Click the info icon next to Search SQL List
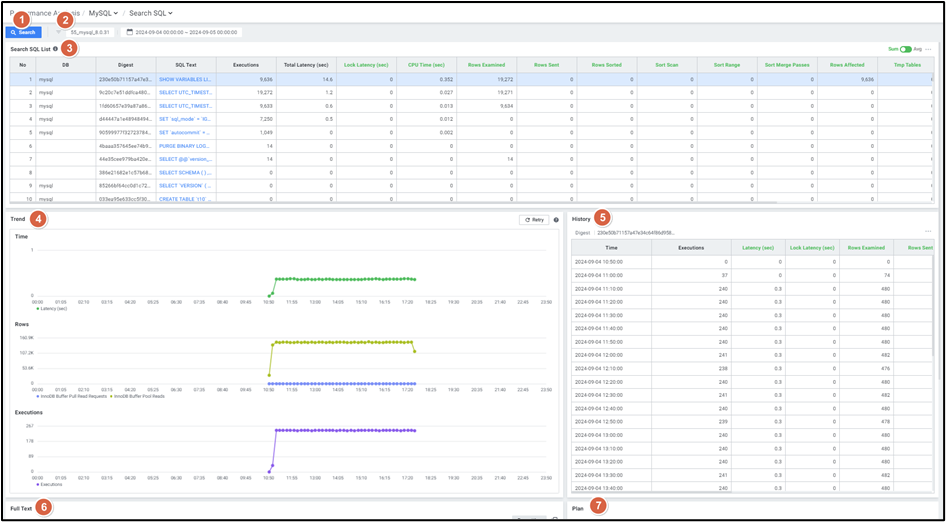The height and width of the screenshot is (522, 946). (54, 48)
